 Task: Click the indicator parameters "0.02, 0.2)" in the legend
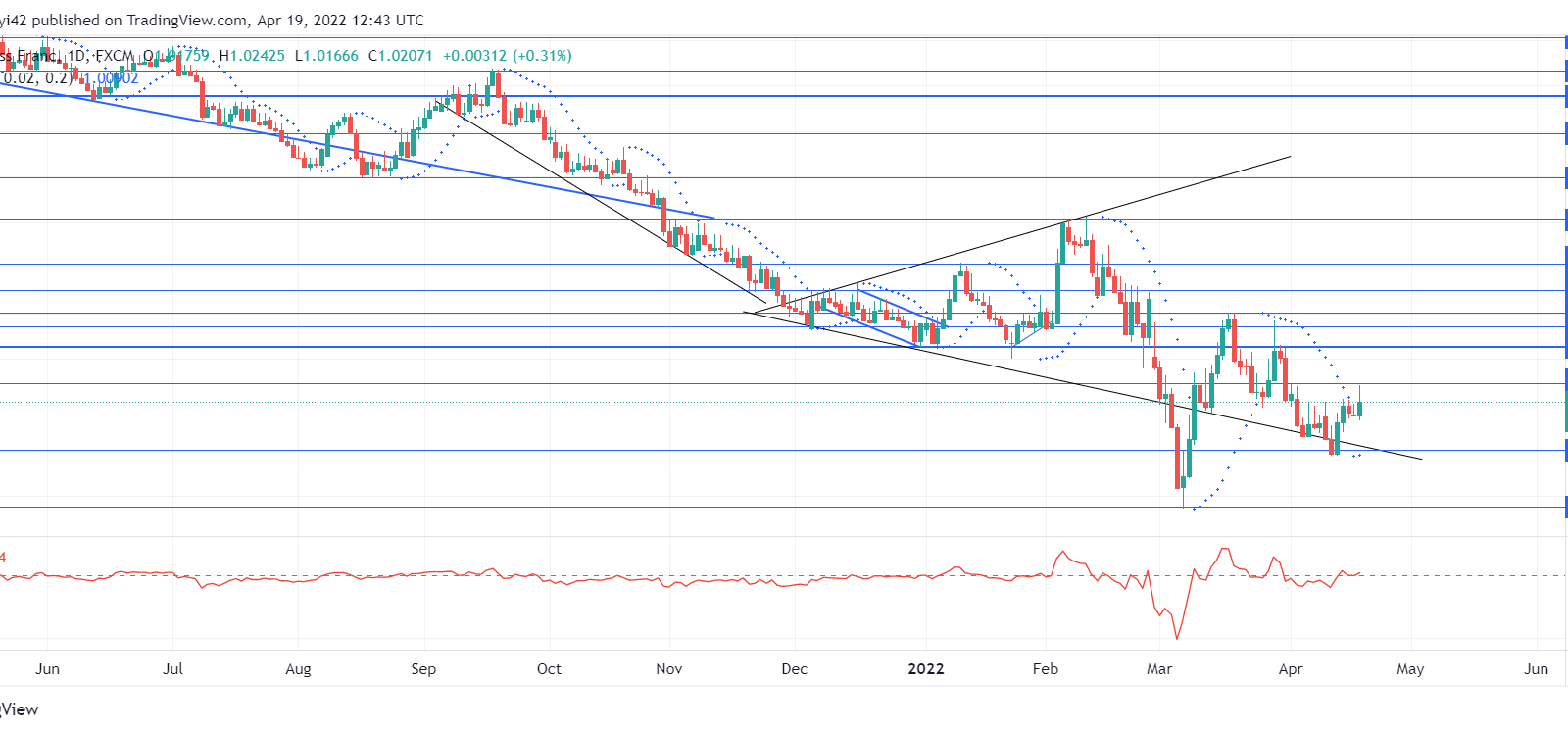[37, 78]
